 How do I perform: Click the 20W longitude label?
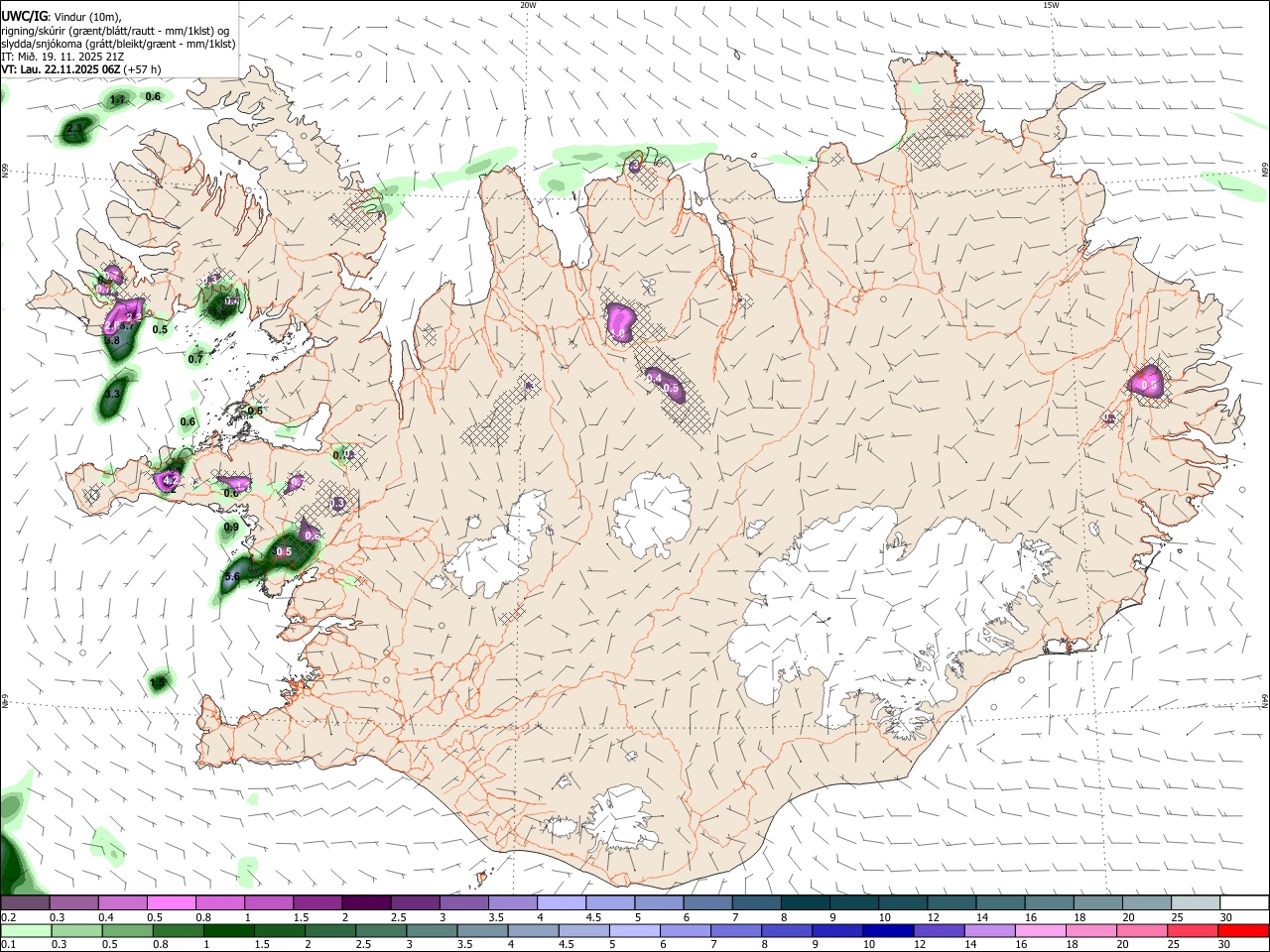tap(528, 5)
